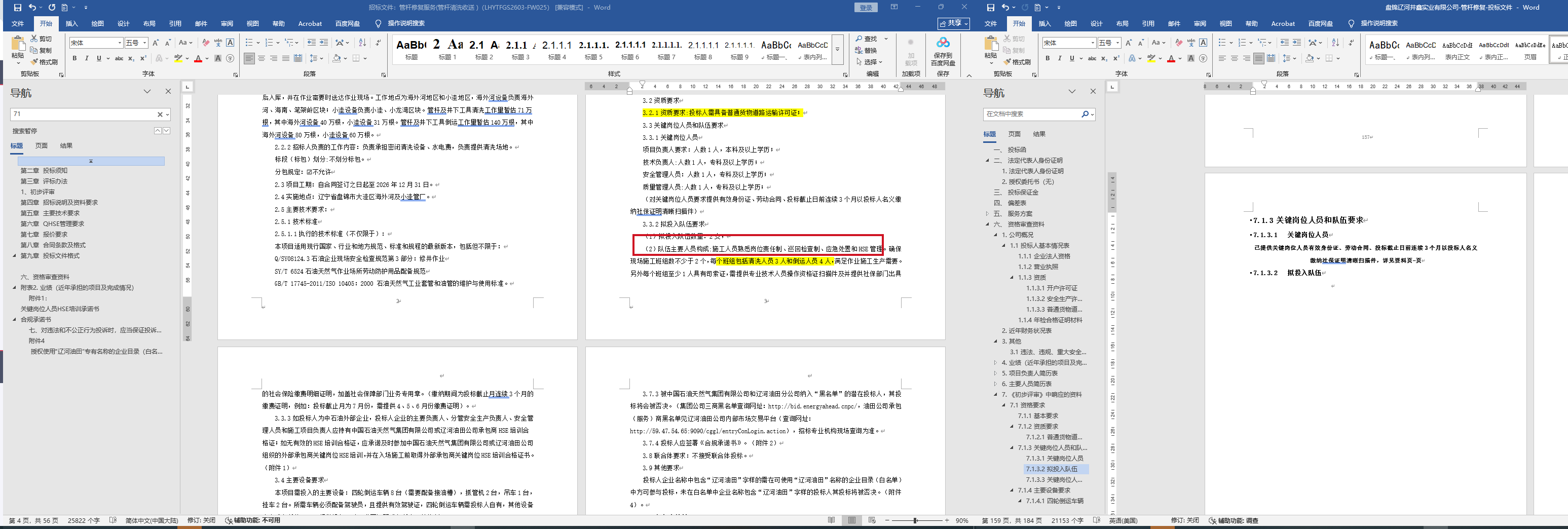
Task: Open font size dropdown in right window
Action: [x=1118, y=43]
